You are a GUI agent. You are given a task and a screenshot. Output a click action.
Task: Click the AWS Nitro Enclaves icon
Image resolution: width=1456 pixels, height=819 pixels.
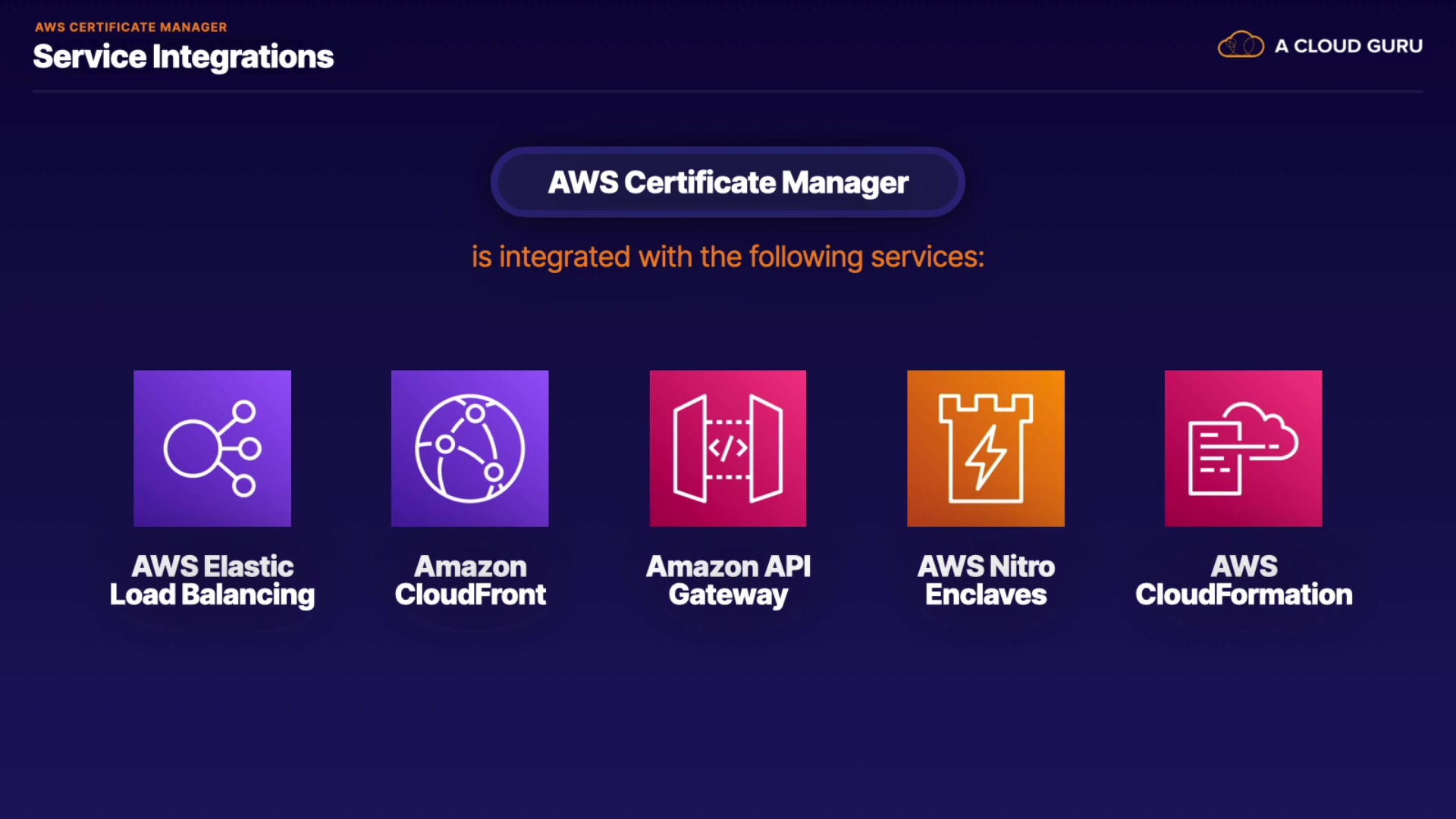coord(985,448)
